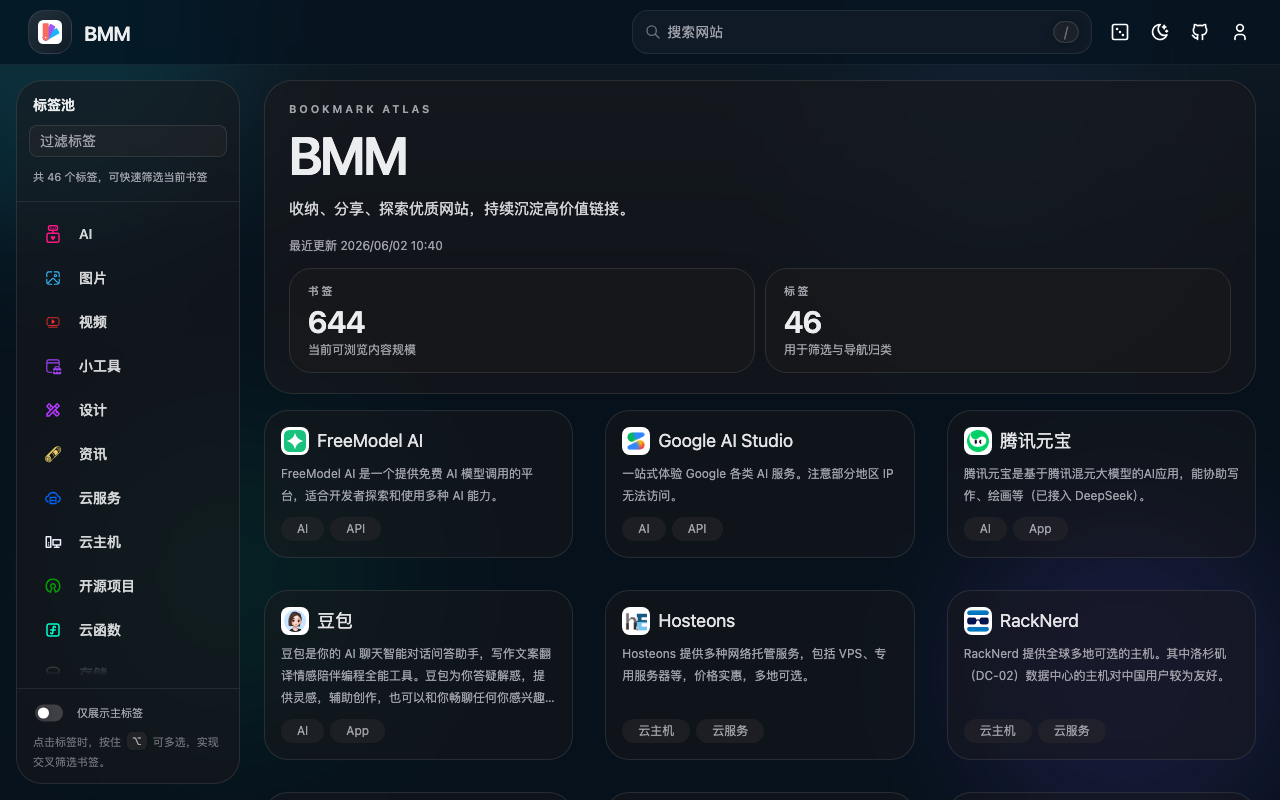Click the 云主机 tag on Hosteons card

[656, 731]
